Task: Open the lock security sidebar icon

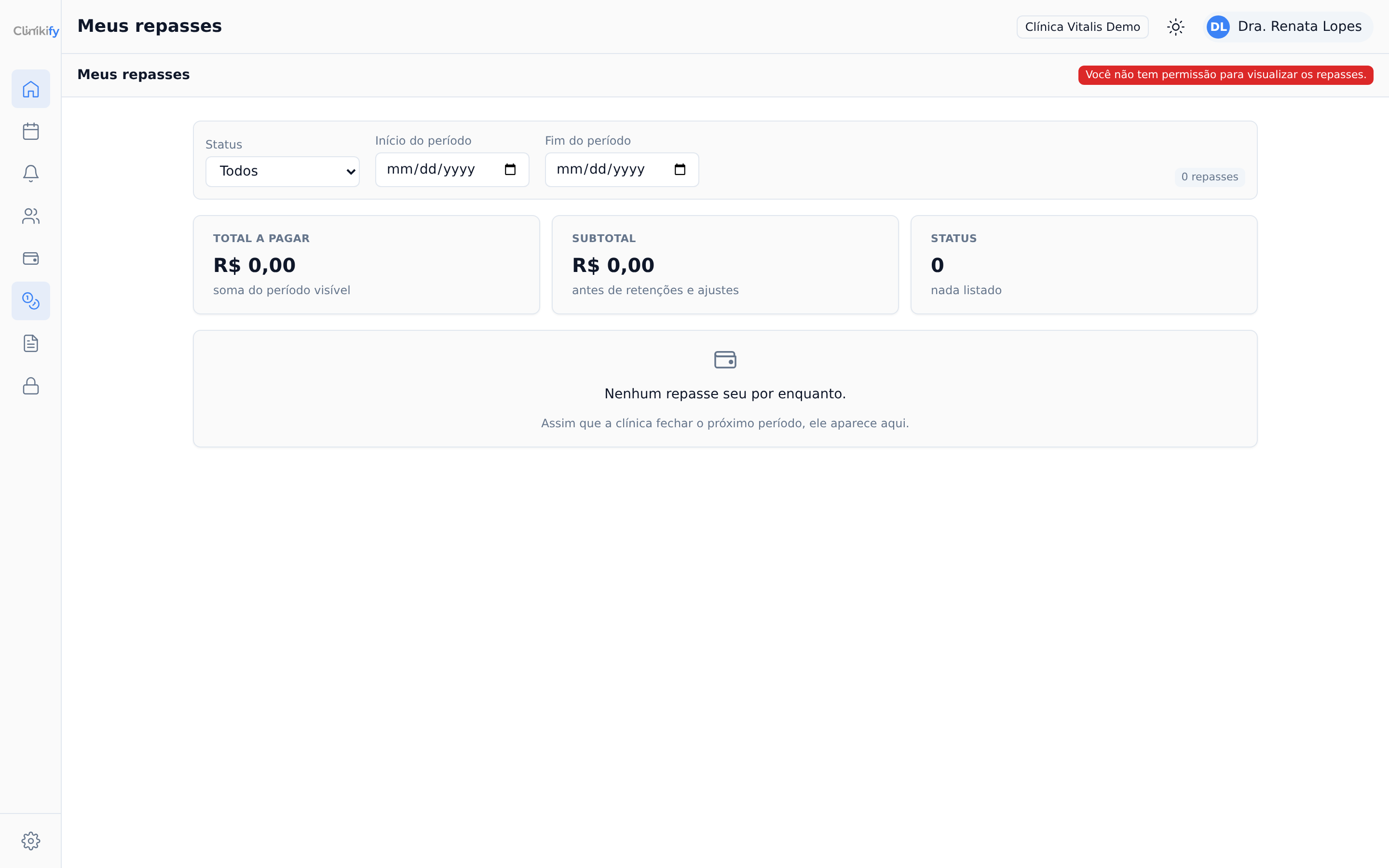Action: click(x=31, y=386)
